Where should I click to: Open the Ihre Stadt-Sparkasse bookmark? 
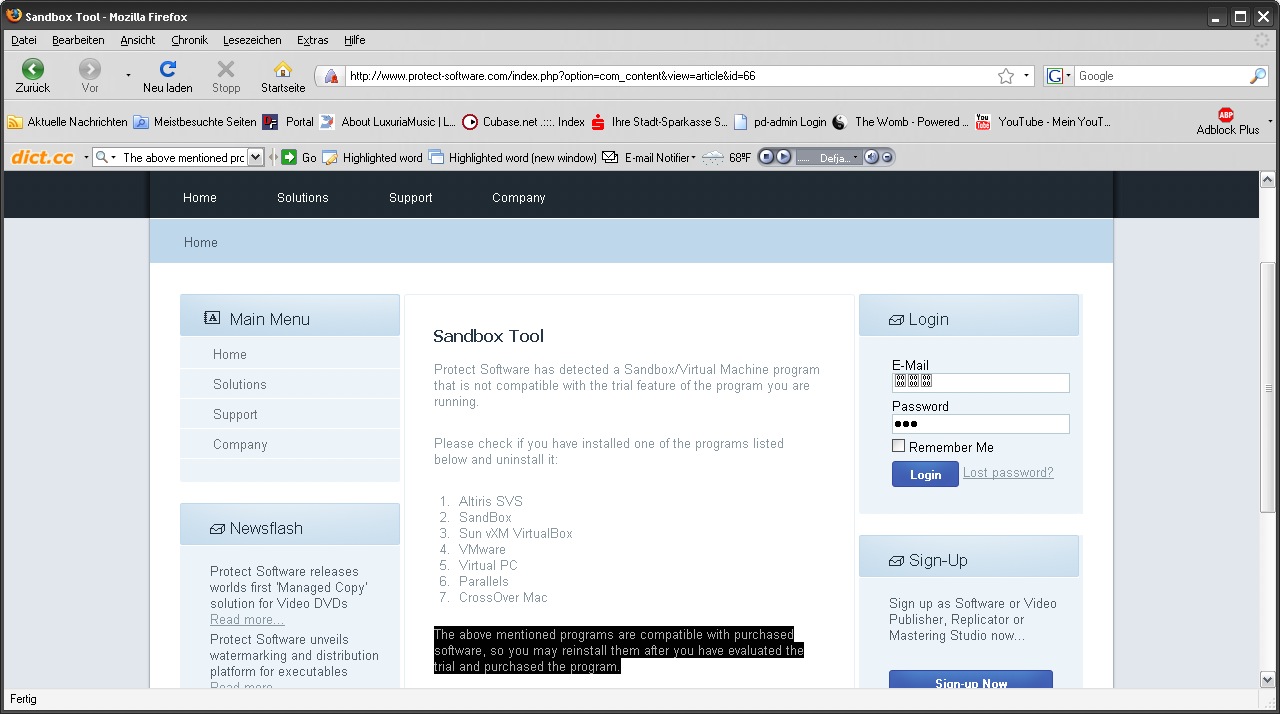coord(659,122)
